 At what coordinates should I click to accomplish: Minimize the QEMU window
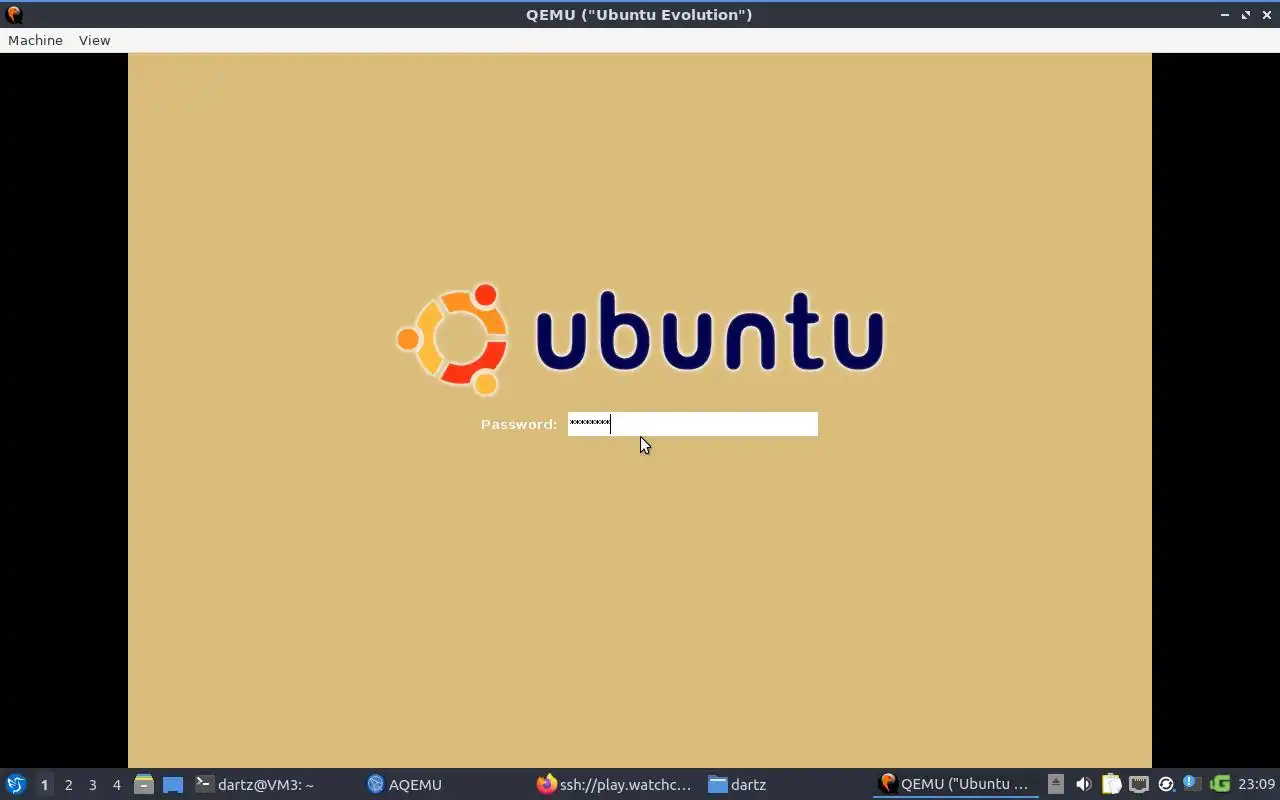[x=1225, y=14]
